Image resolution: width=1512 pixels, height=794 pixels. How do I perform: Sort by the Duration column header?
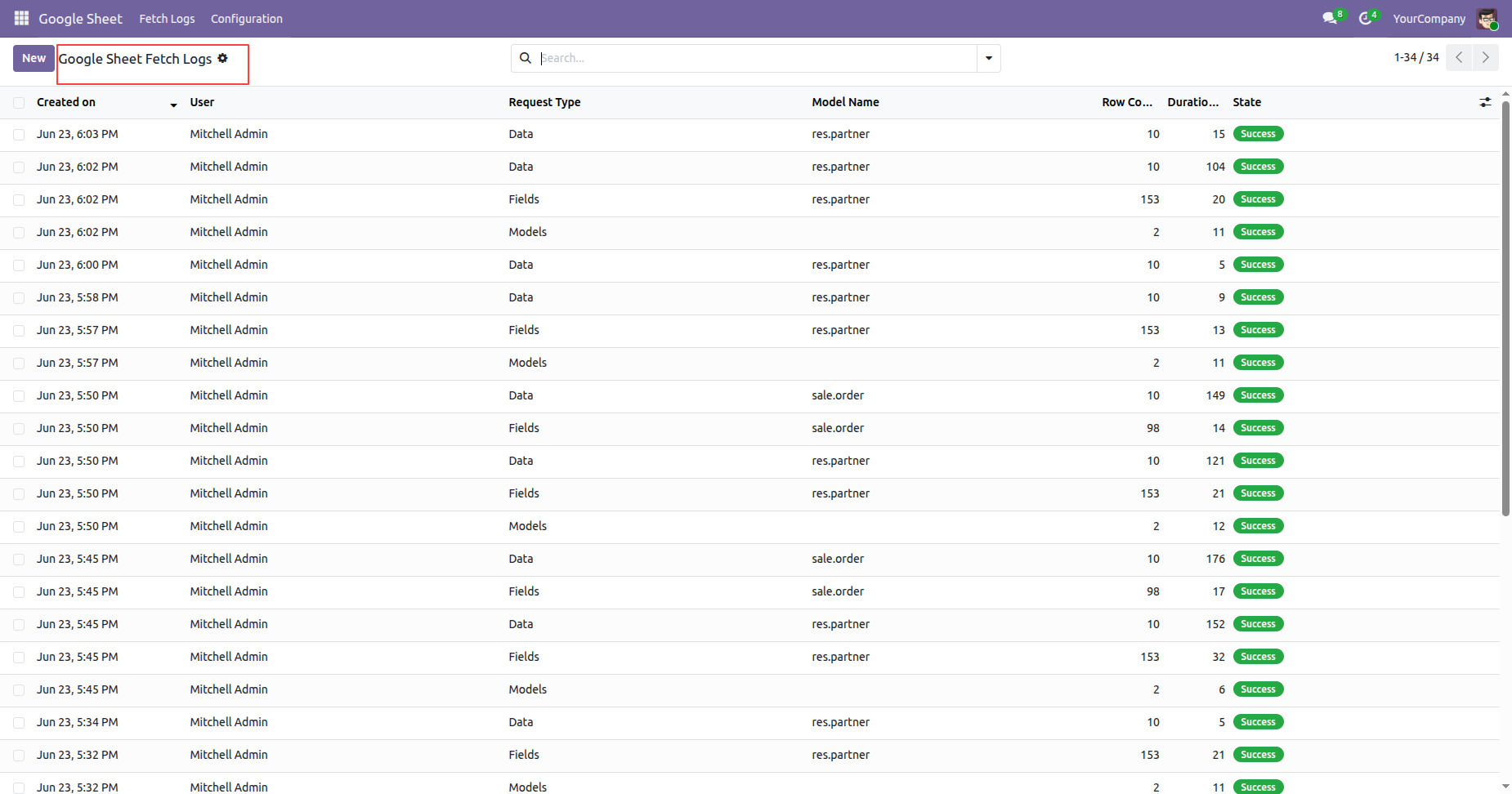tap(1192, 102)
